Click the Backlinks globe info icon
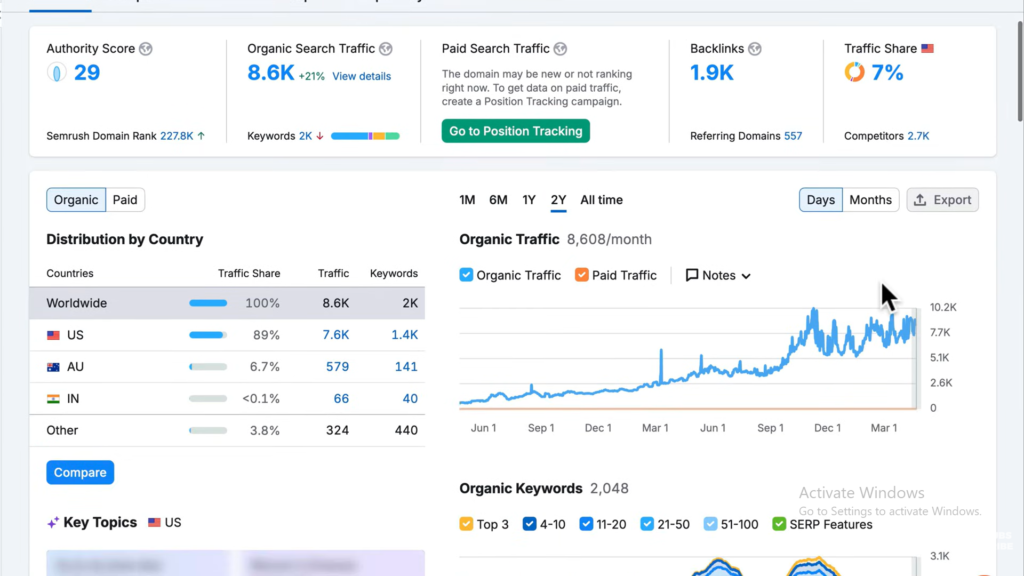This screenshot has height=576, width=1024. [755, 49]
